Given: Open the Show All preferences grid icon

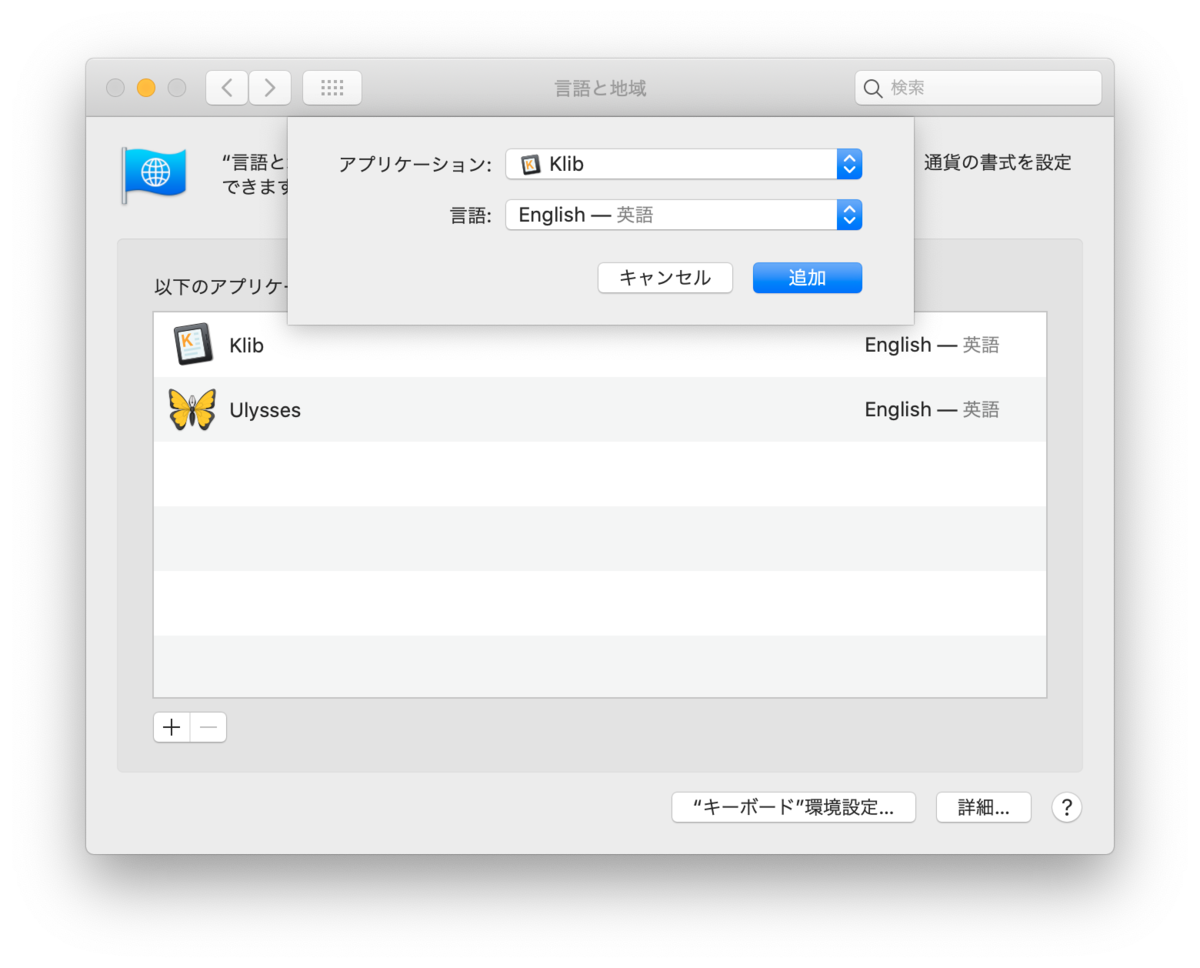Looking at the screenshot, I should point(331,87).
